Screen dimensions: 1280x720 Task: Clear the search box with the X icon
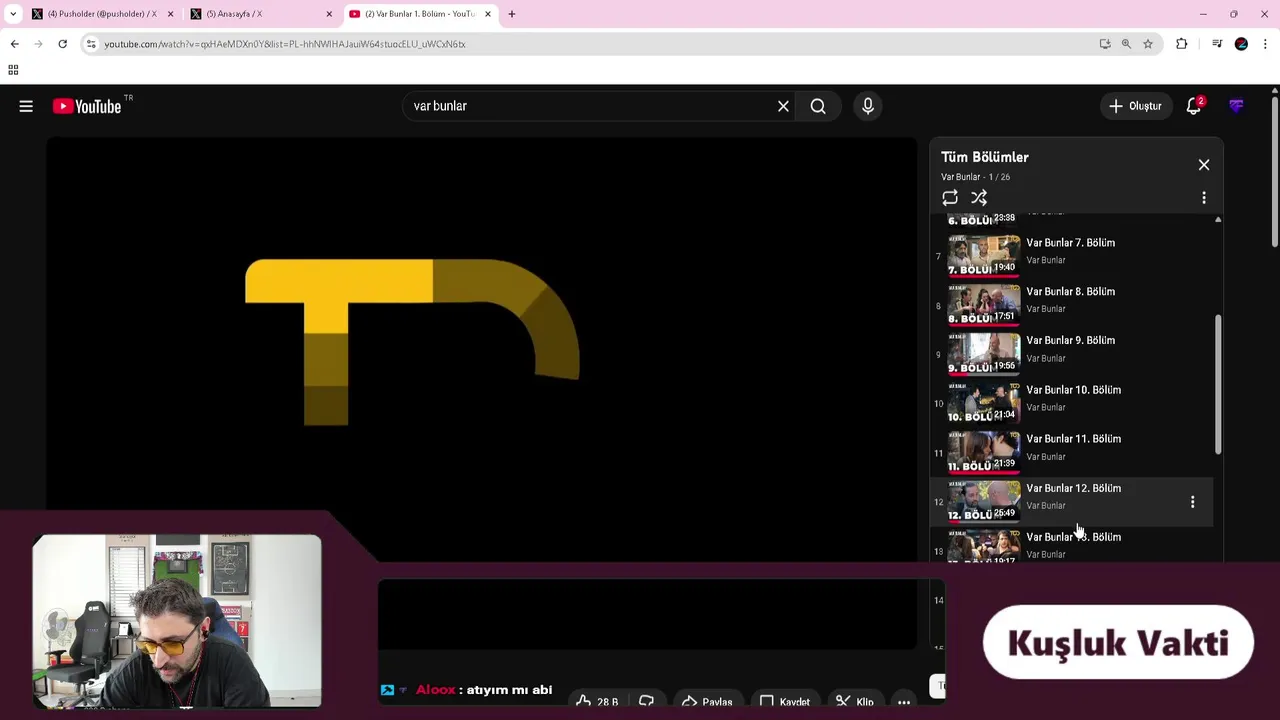[783, 106]
